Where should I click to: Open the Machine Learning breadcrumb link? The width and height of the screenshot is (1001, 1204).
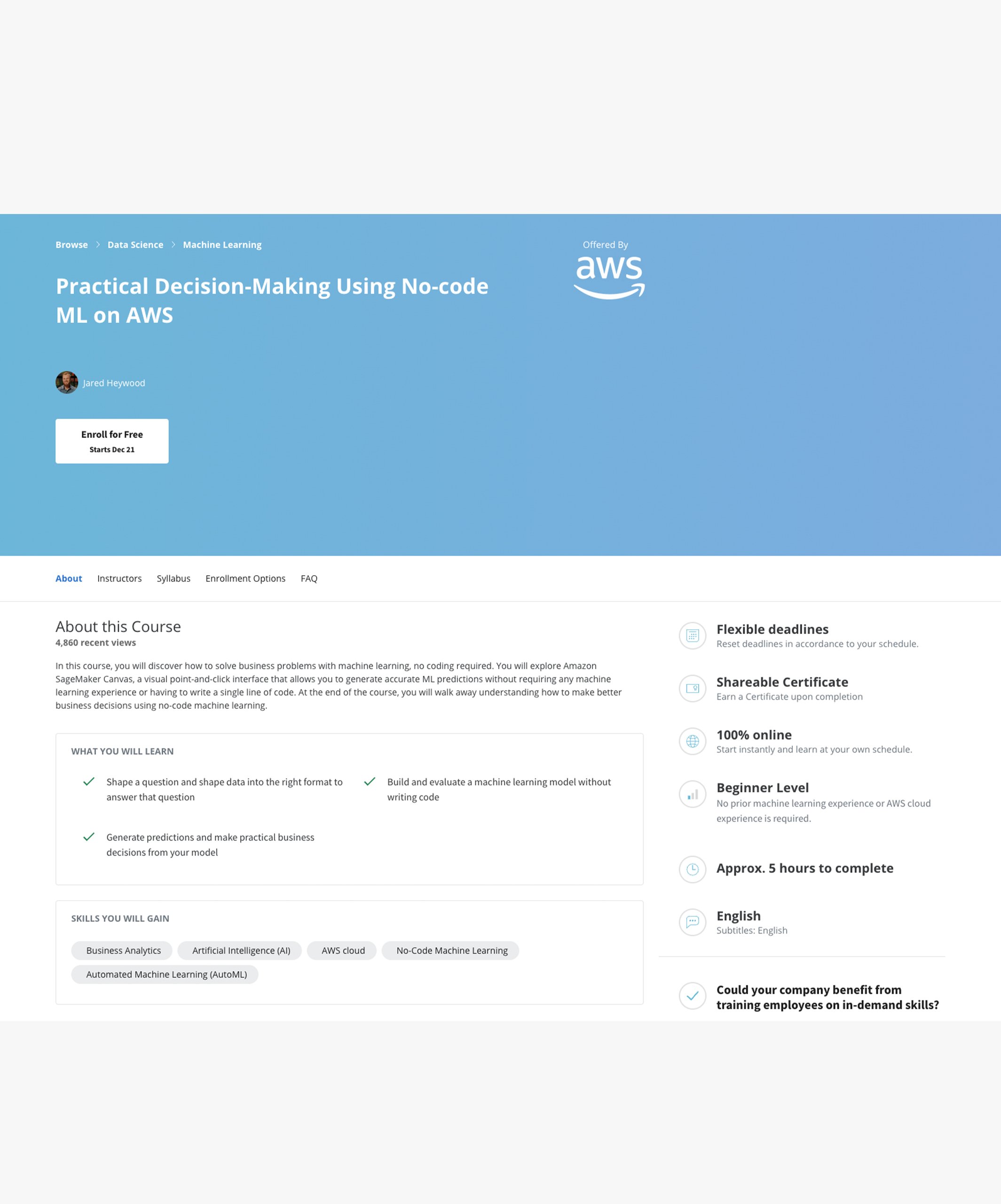[x=222, y=244]
